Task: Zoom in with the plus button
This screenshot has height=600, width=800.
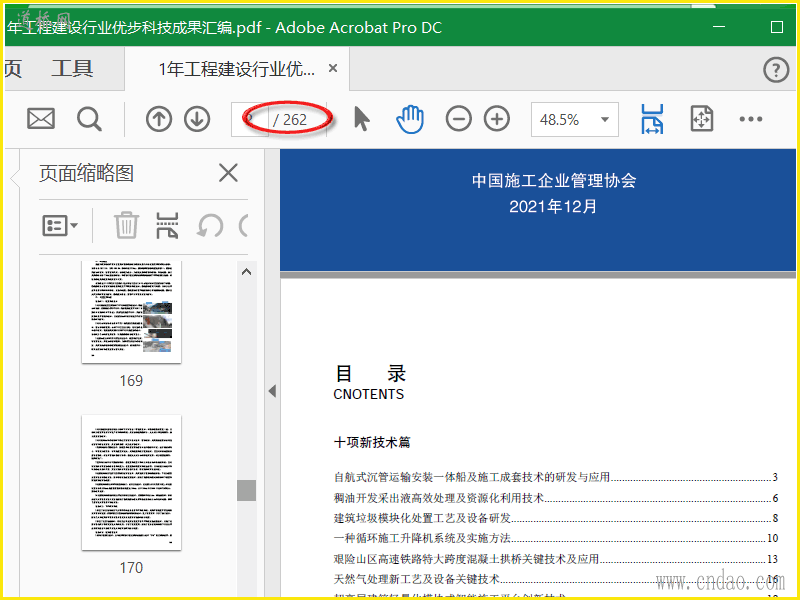Action: pos(497,119)
